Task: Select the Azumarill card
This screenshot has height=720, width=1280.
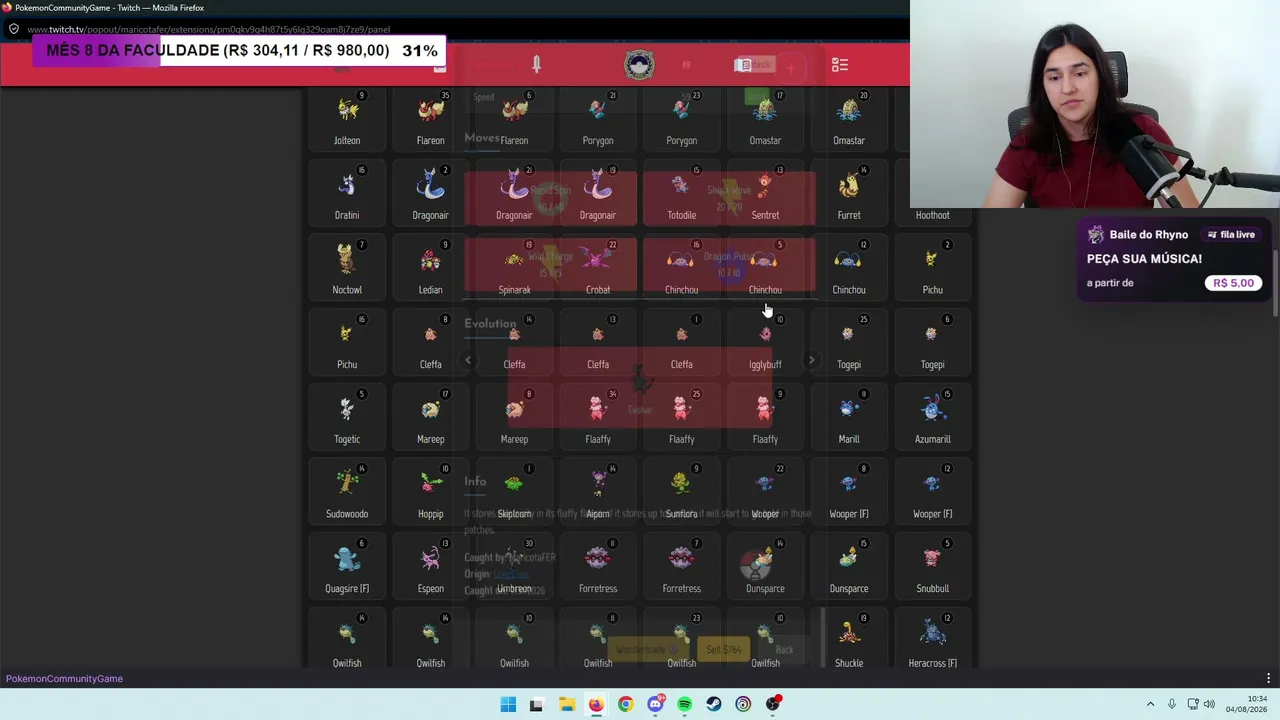Action: point(933,418)
